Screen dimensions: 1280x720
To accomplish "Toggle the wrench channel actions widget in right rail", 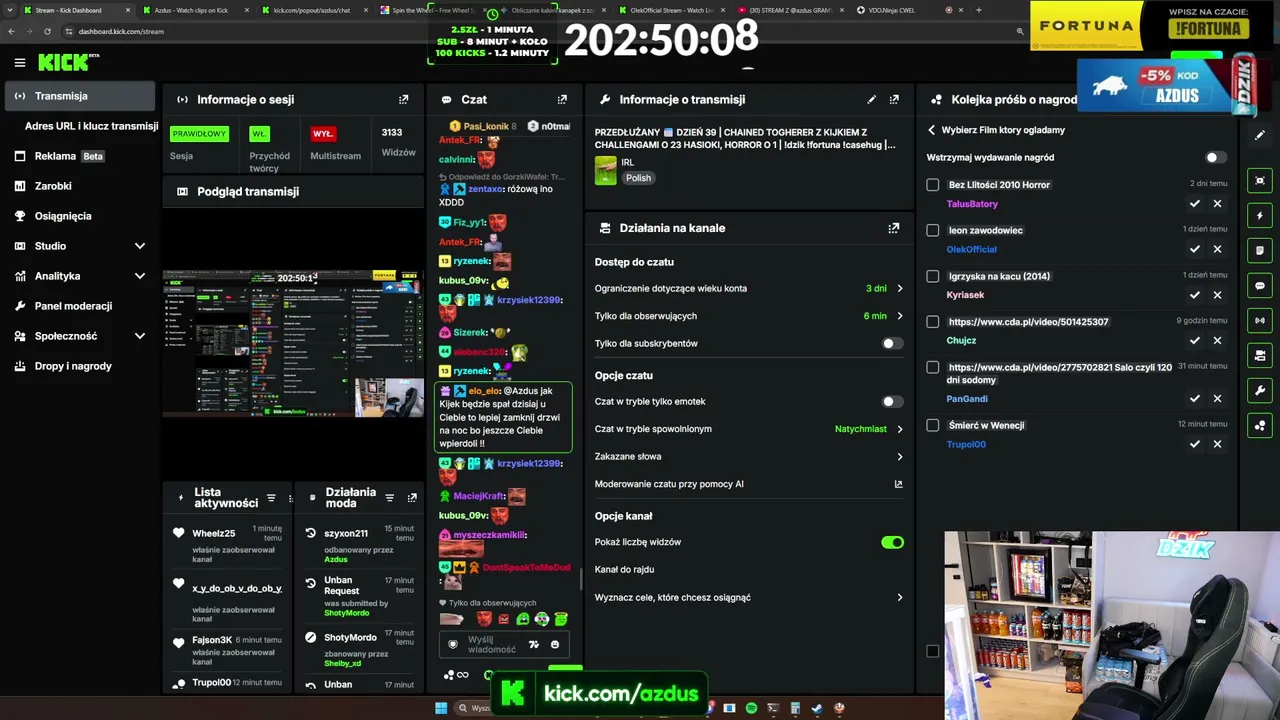I will click(x=1260, y=390).
